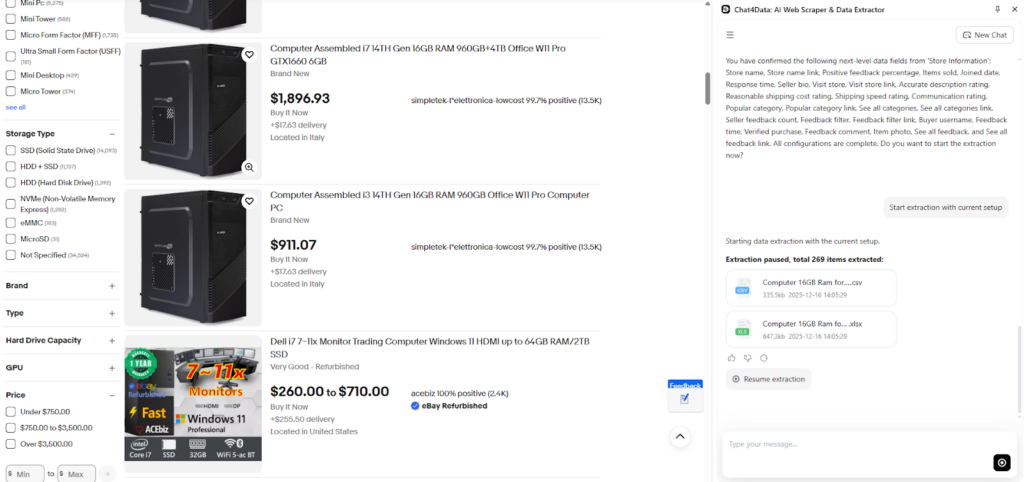
Task: Enable HDD (Hard Disk Drive) filter
Action: click(x=10, y=183)
